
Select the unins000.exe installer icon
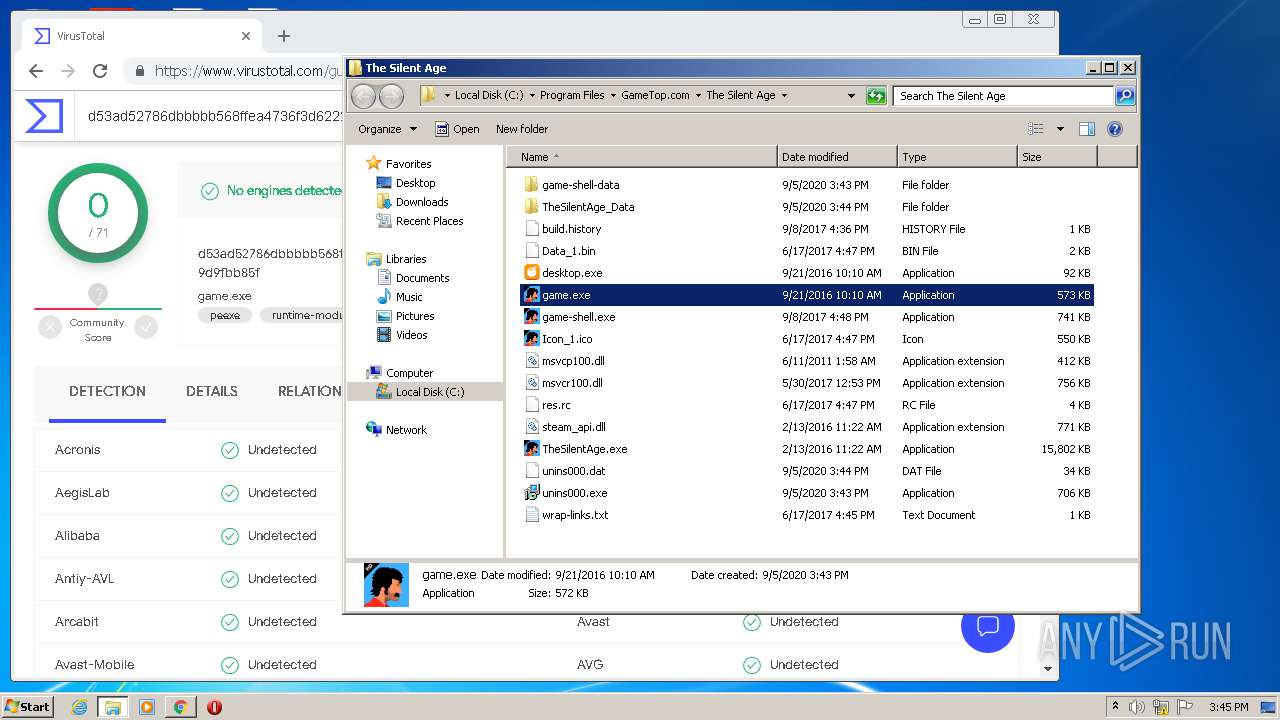532,493
